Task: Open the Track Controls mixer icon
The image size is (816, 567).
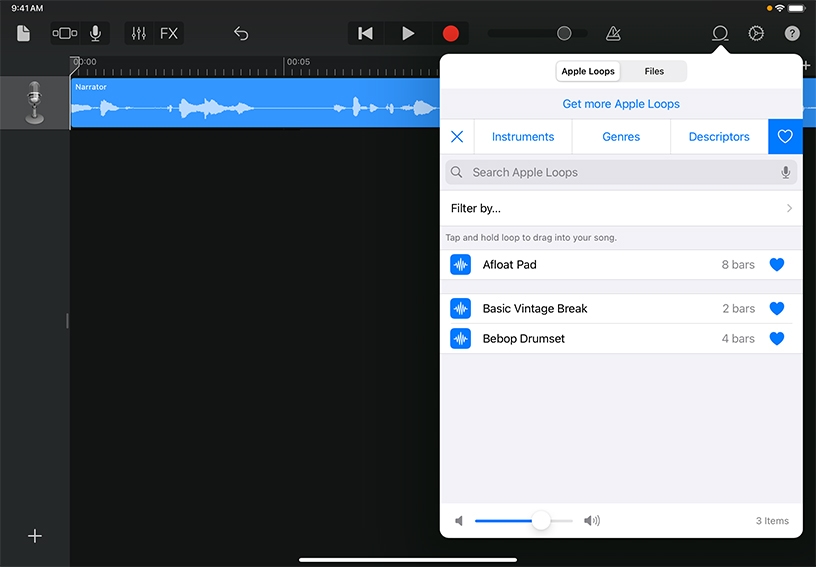Action: (139, 33)
